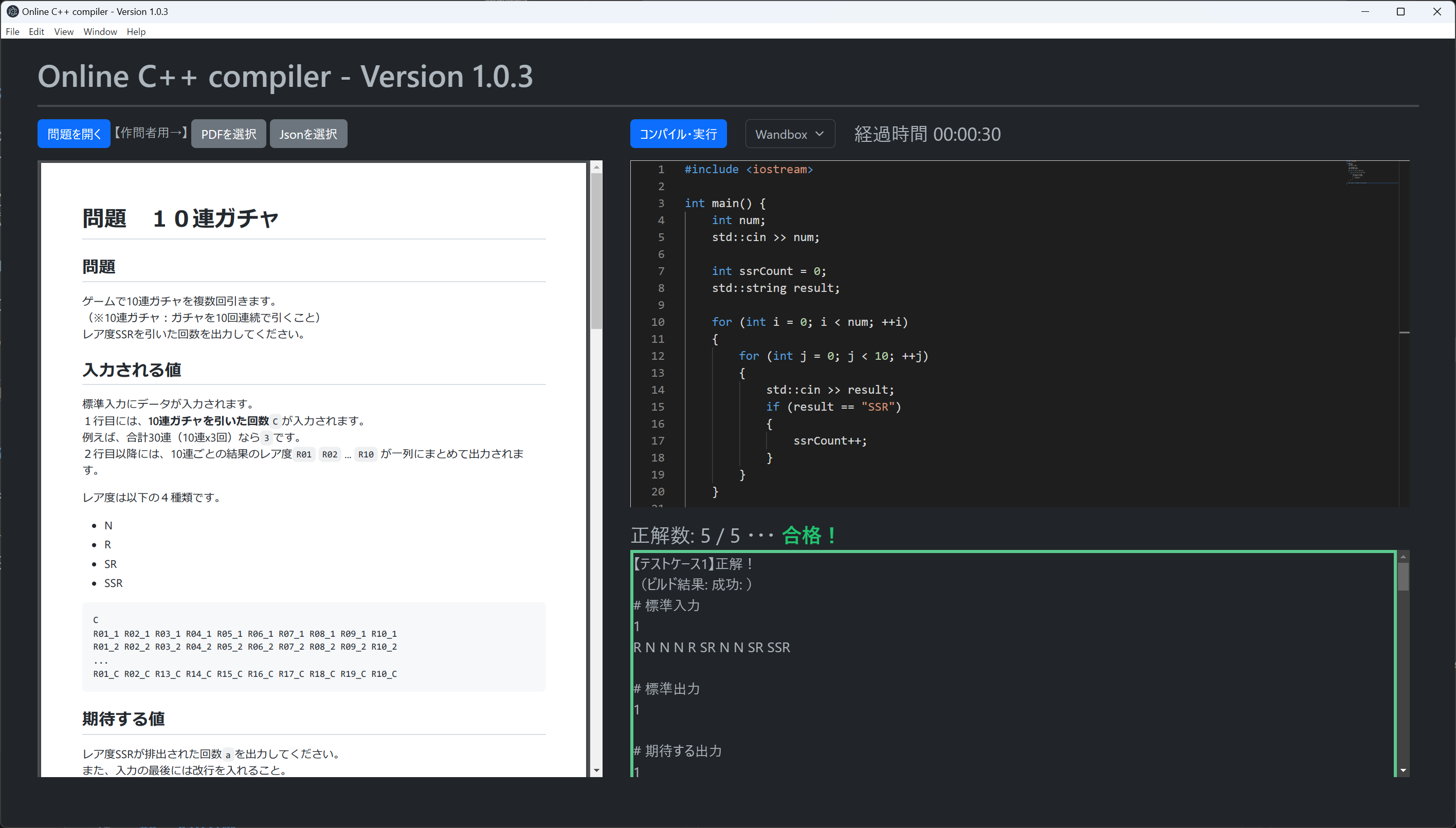Viewport: 1456px width, 828px height.
Task: Open the Wandbox compiler dropdown
Action: (789, 134)
